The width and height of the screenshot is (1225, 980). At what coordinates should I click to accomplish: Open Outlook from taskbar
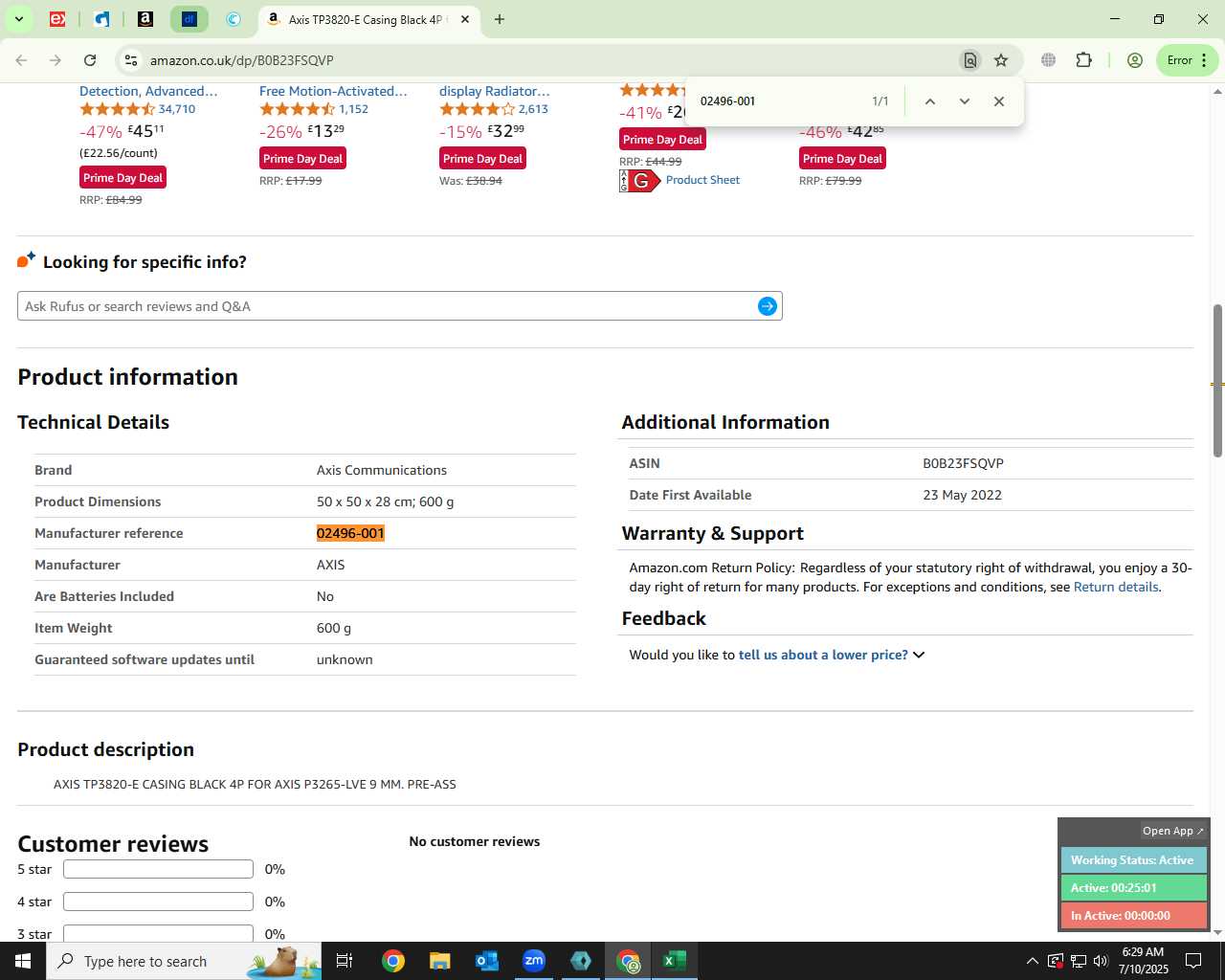tap(487, 961)
